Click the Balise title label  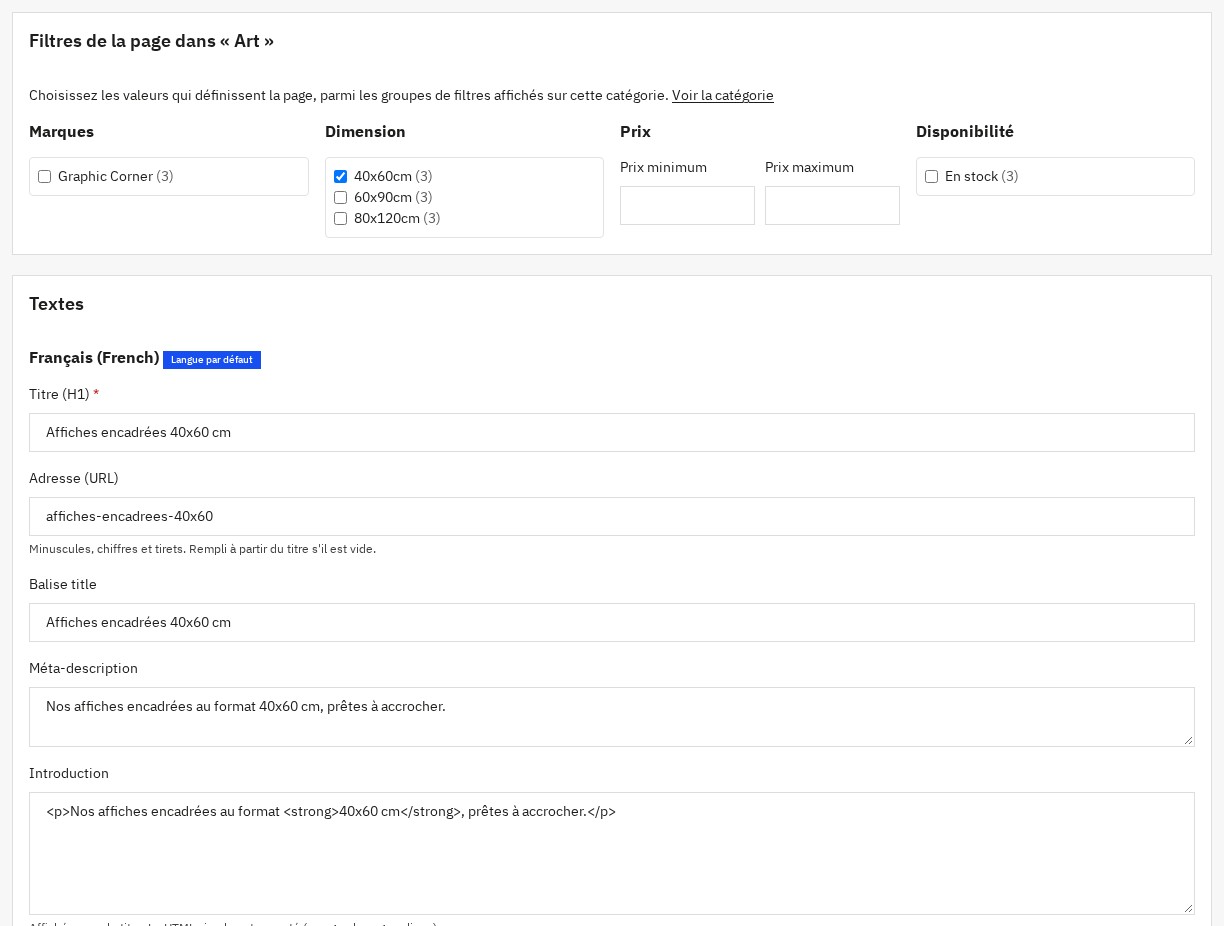click(63, 584)
